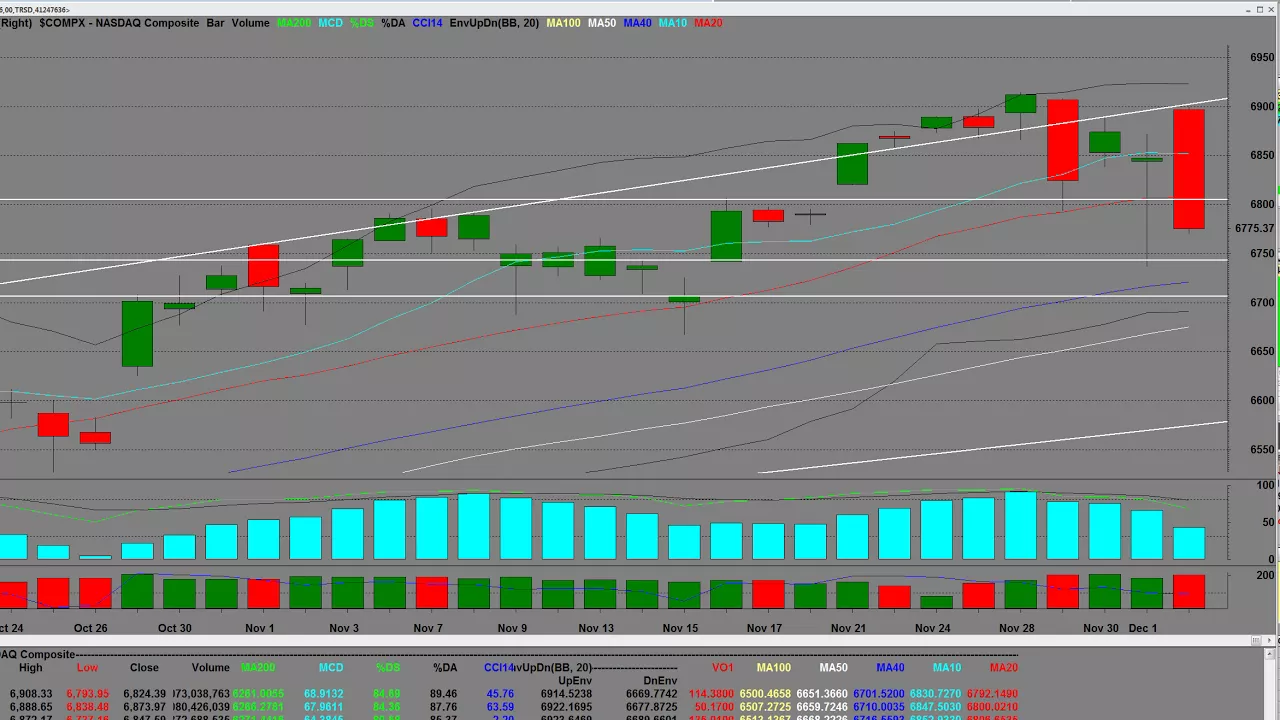The height and width of the screenshot is (720, 1280).
Task: Select MCD in the top chart legend
Action: pyautogui.click(x=331, y=23)
